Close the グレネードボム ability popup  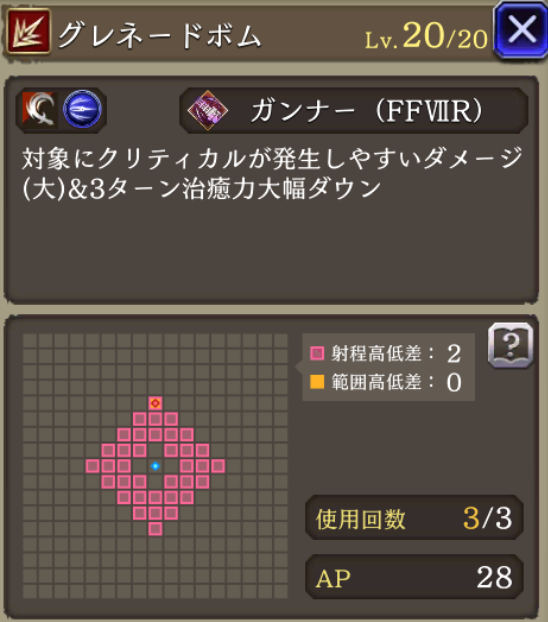521,30
